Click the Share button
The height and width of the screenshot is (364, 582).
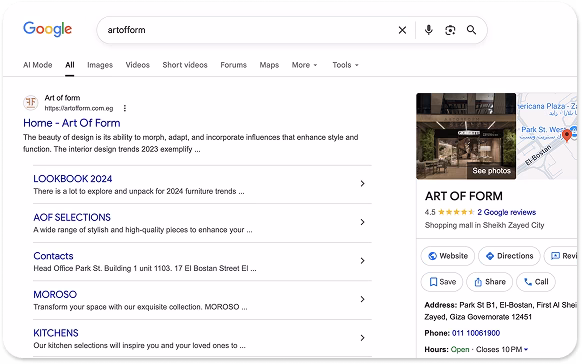pyautogui.click(x=489, y=282)
